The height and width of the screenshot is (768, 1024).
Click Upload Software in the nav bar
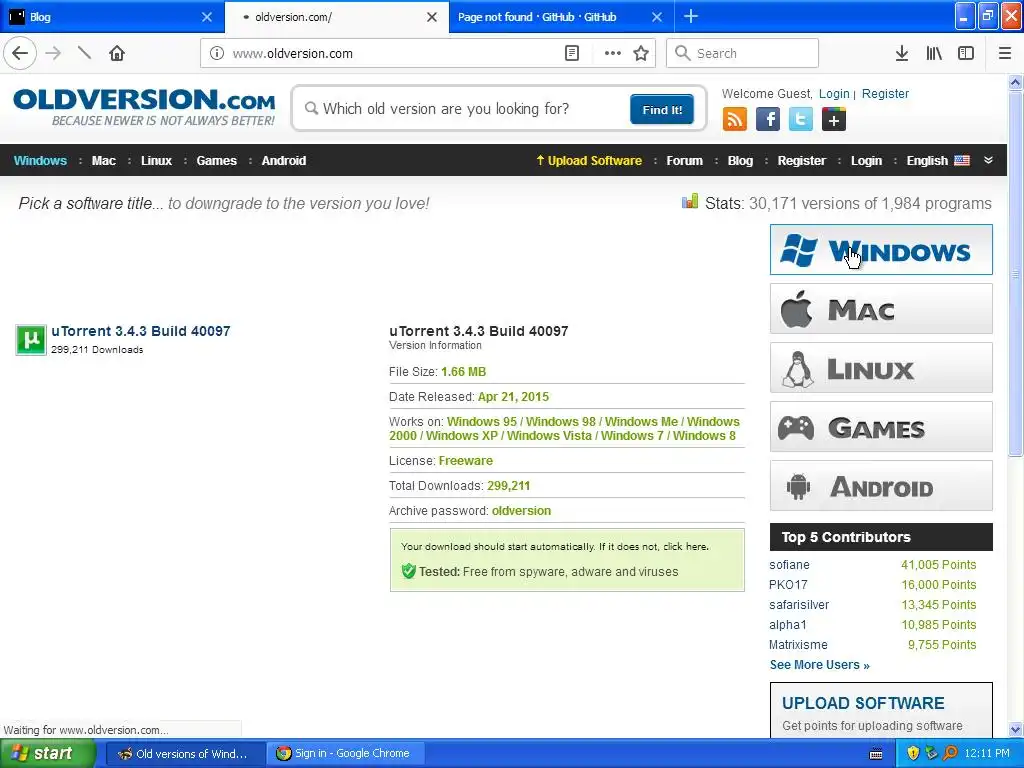(x=588, y=161)
